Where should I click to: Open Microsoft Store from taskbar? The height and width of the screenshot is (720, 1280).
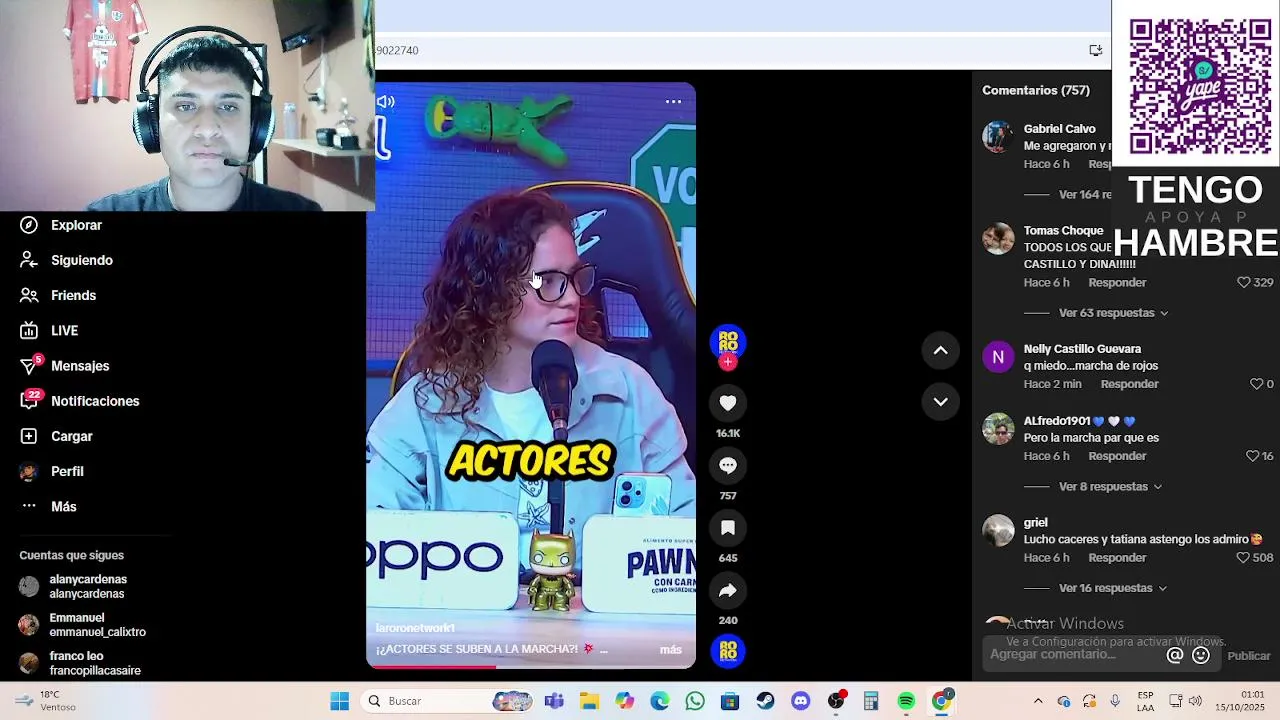coord(730,701)
